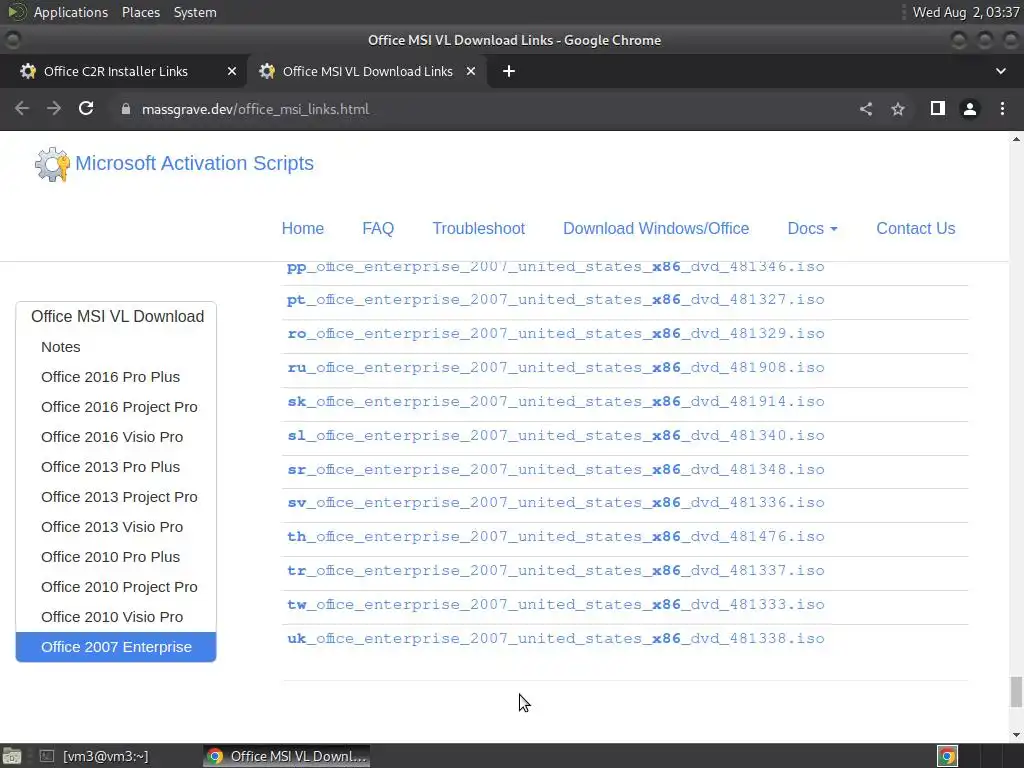Download the uk_office_enterprise_2007 ISO link
The width and height of the screenshot is (1024, 768).
[556, 639]
